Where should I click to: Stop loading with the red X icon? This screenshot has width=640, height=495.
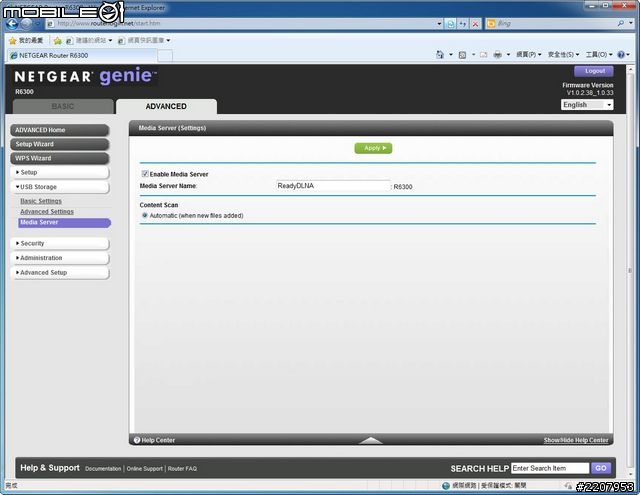475,24
